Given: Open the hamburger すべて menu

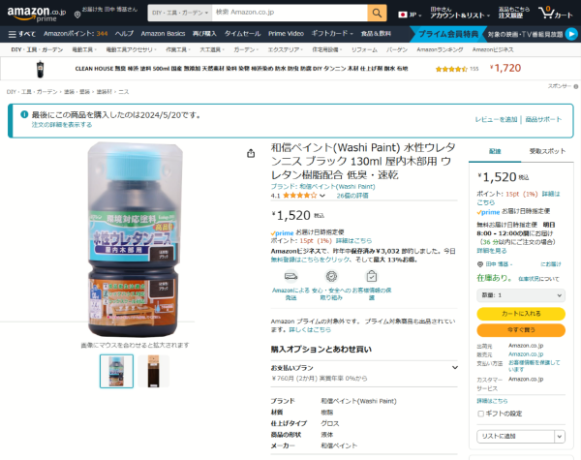Looking at the screenshot, I should (21, 34).
